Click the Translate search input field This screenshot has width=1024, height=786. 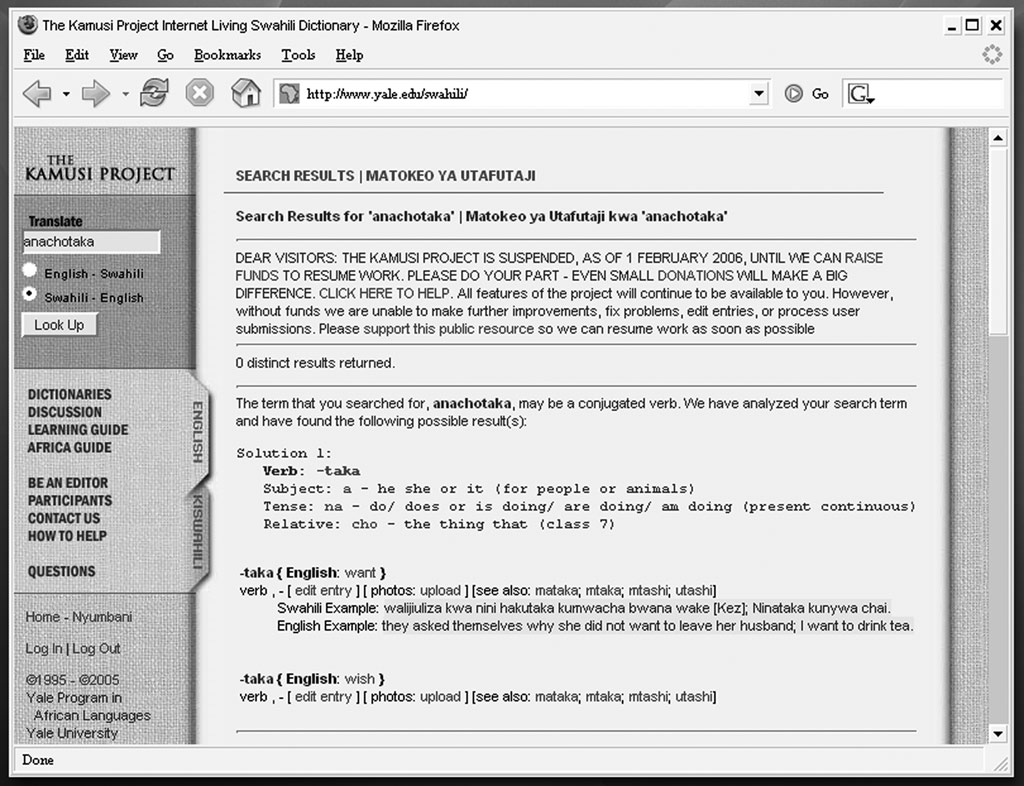click(x=91, y=242)
